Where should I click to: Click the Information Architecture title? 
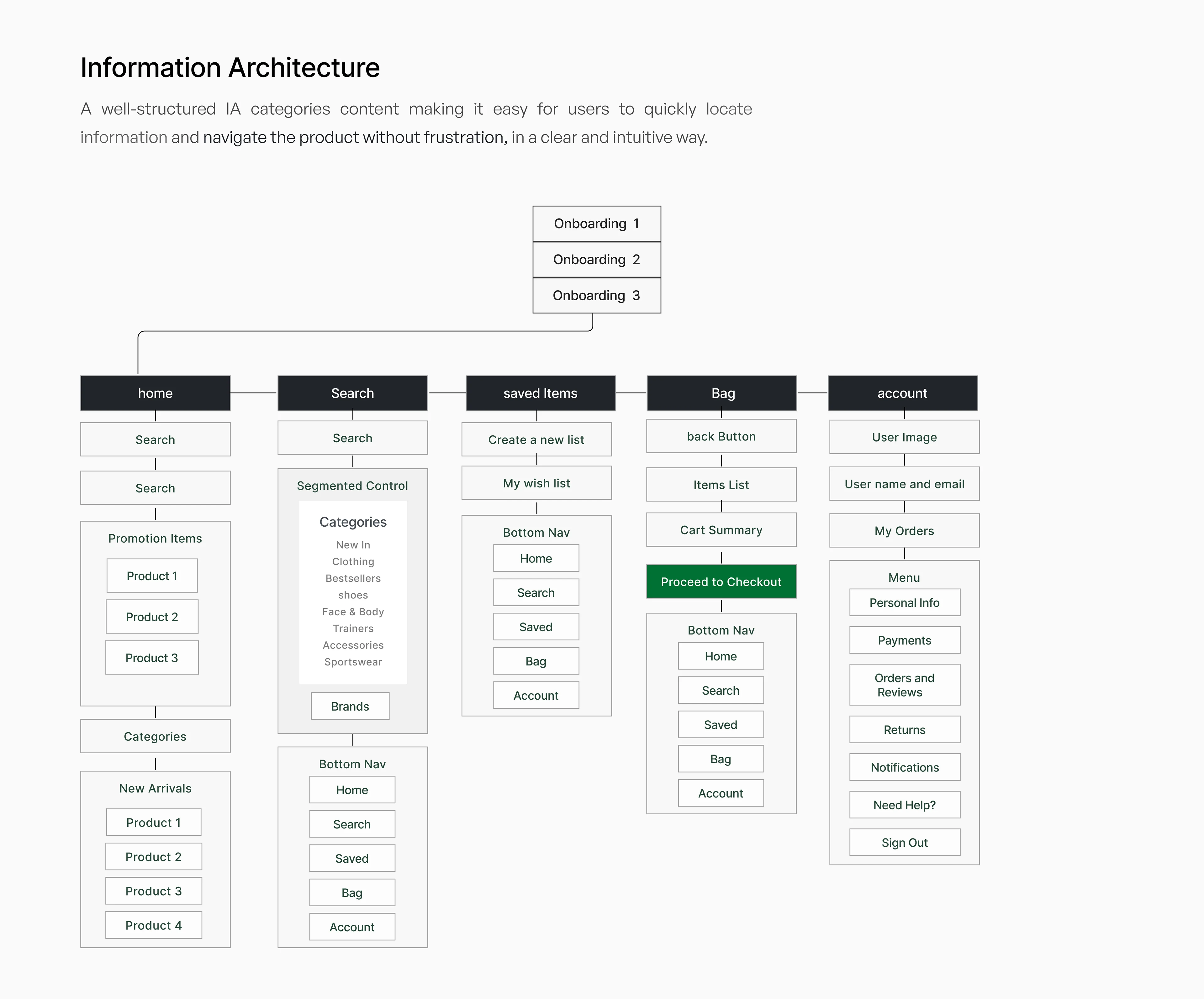pyautogui.click(x=230, y=67)
